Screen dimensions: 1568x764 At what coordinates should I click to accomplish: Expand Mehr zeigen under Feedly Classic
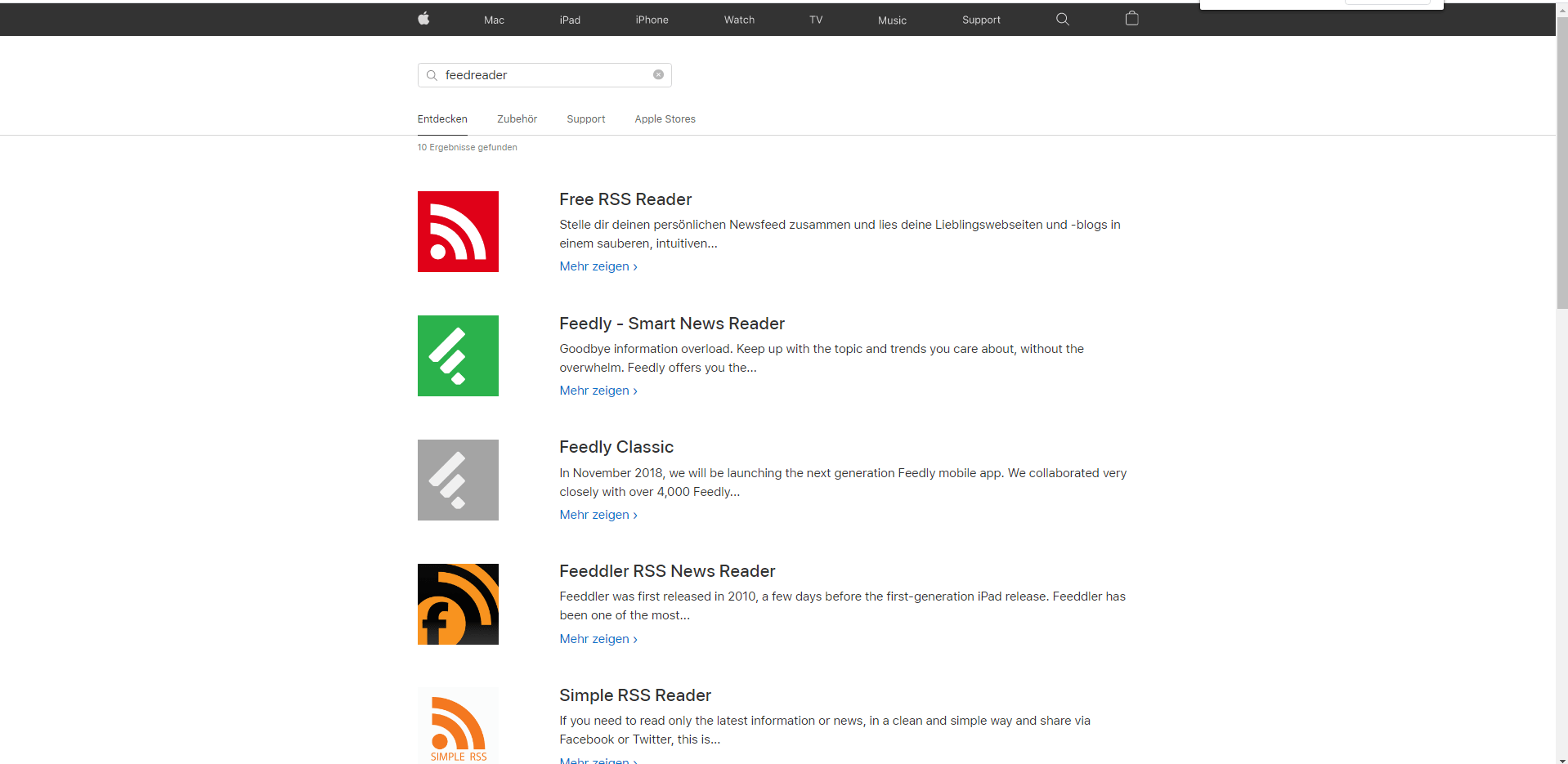[598, 515]
